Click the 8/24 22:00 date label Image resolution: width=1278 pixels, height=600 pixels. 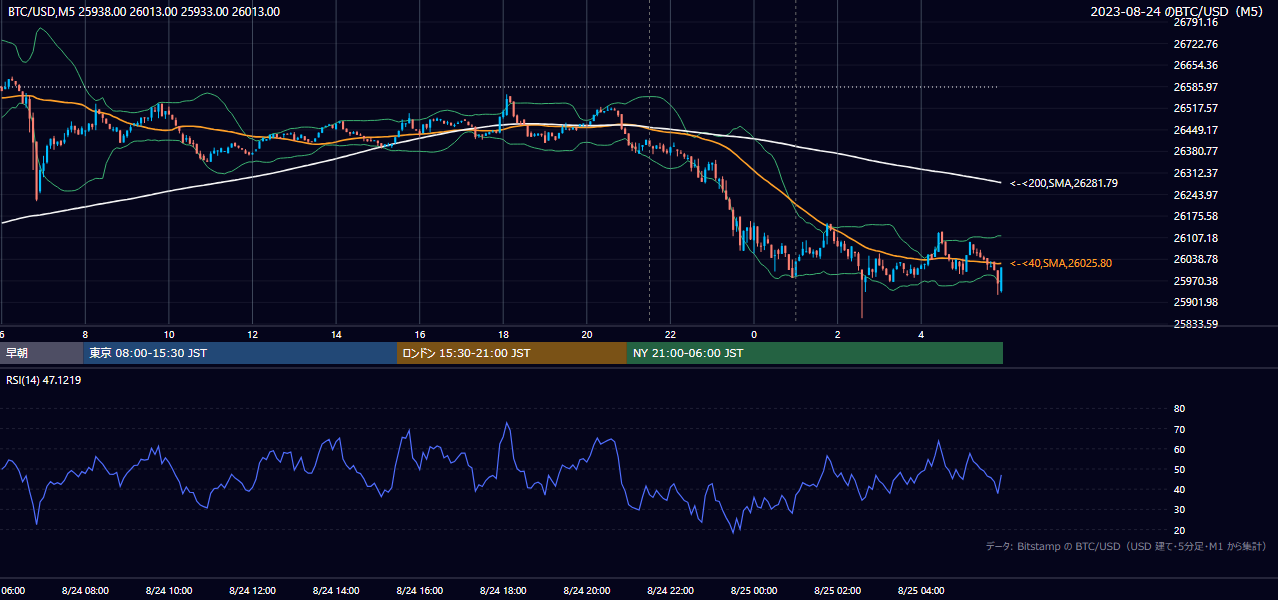[x=670, y=591]
